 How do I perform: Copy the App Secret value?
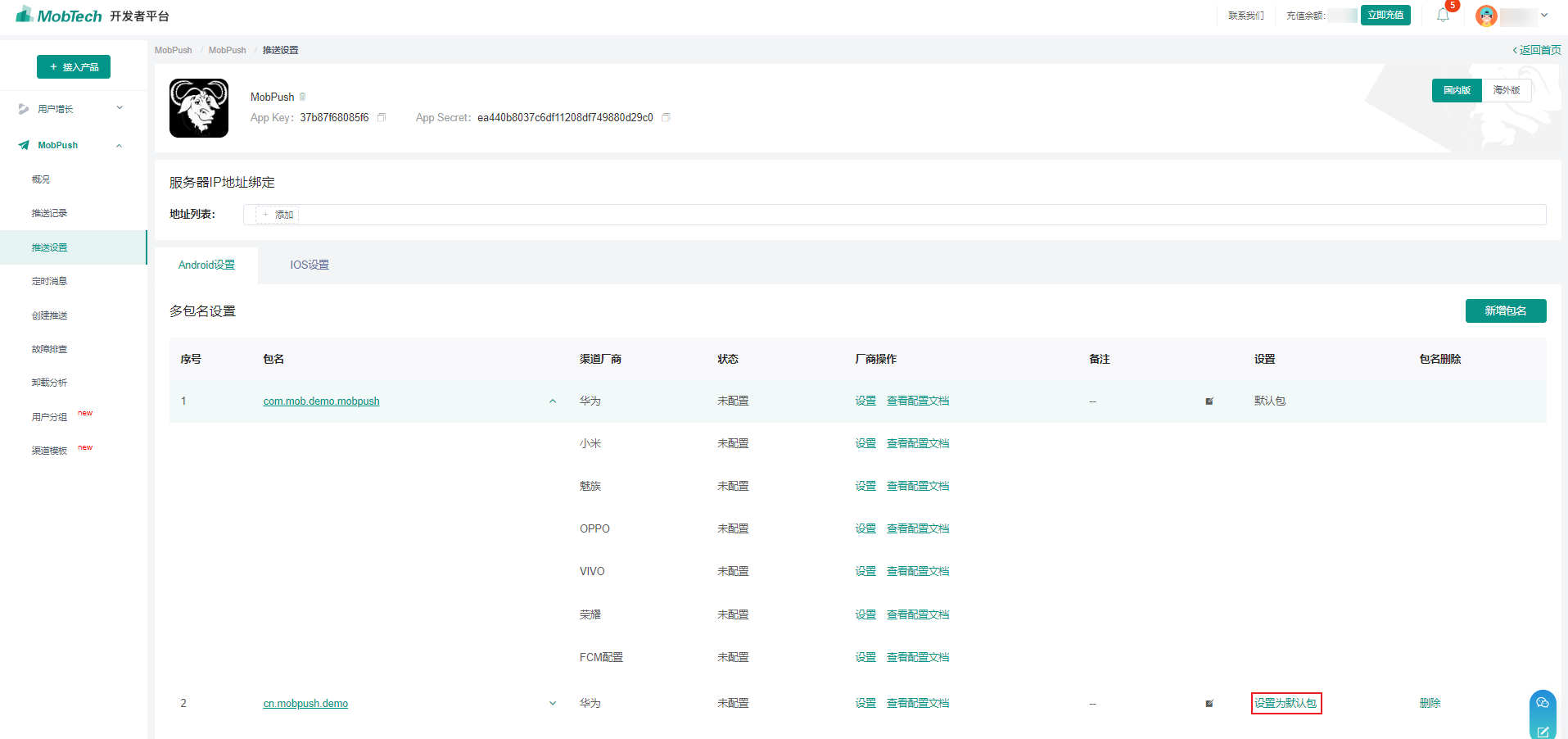[666, 118]
